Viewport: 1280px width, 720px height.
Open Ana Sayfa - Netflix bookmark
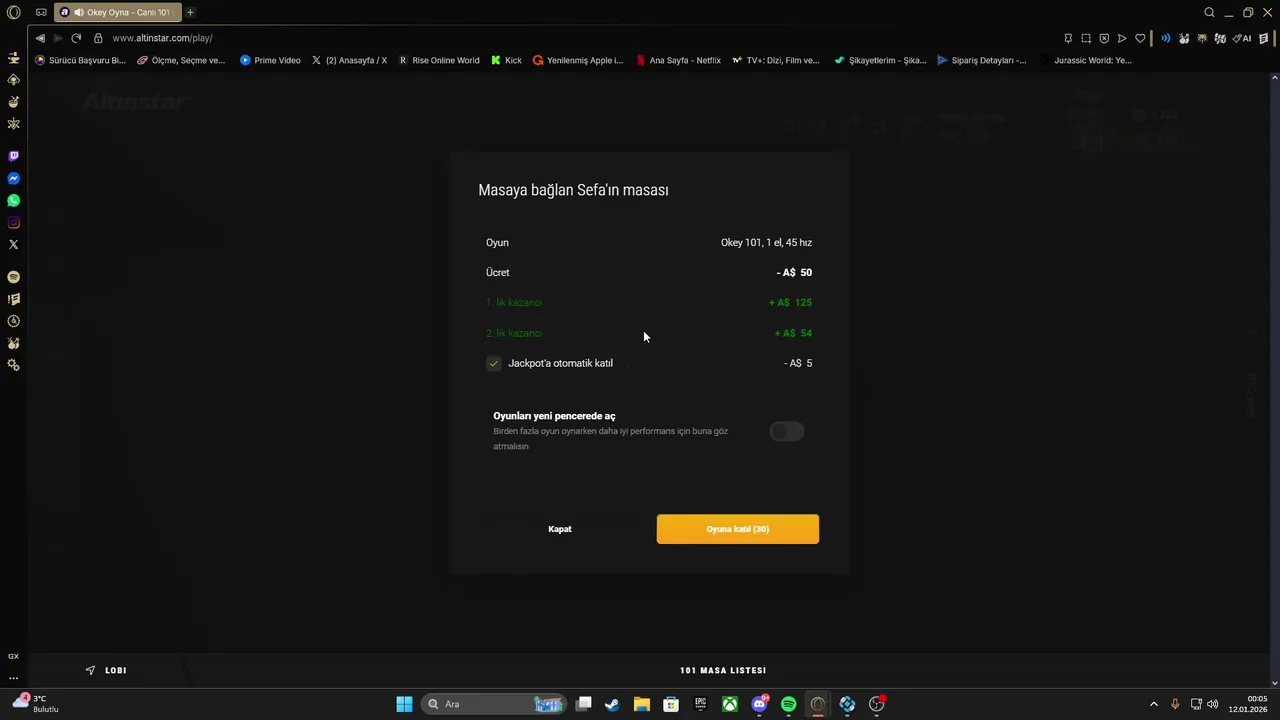tap(678, 60)
